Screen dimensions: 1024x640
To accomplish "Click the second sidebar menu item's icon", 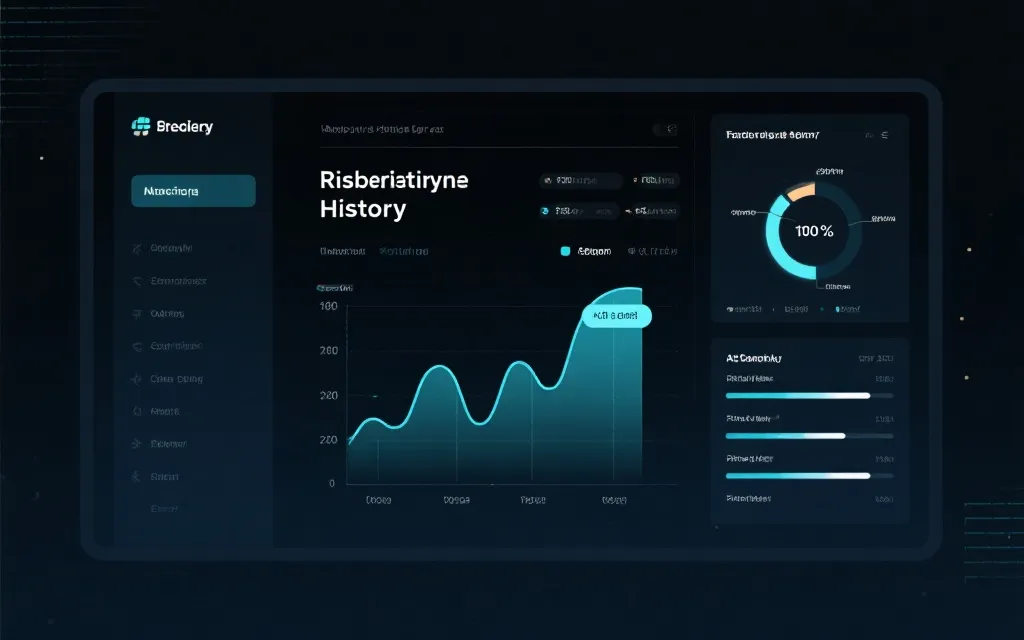I will (x=135, y=281).
